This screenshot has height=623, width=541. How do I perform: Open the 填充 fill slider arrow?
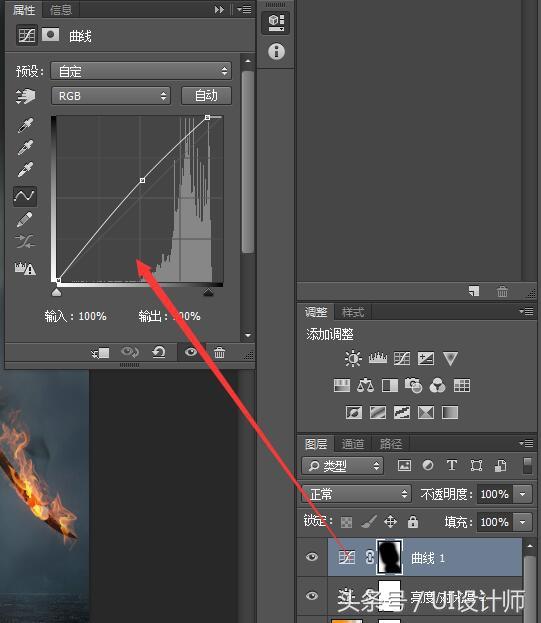point(523,522)
